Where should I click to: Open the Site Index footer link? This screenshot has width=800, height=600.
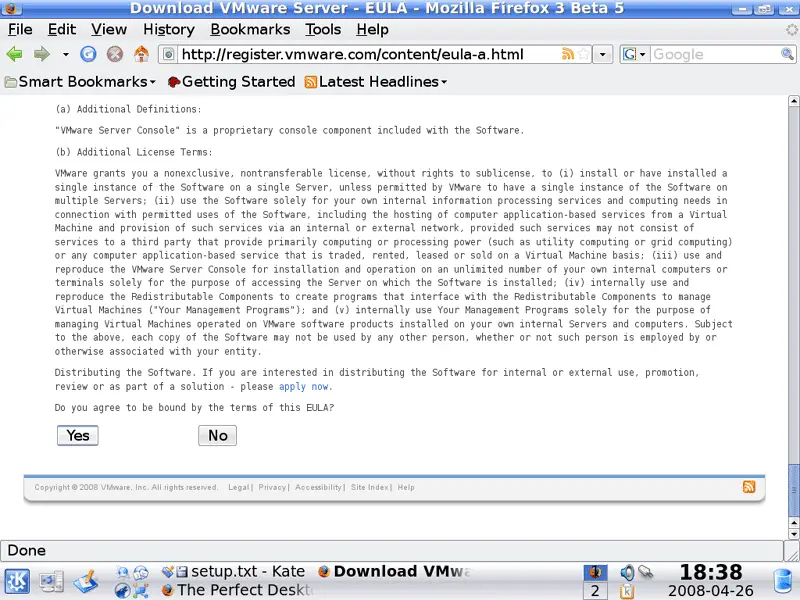(369, 487)
